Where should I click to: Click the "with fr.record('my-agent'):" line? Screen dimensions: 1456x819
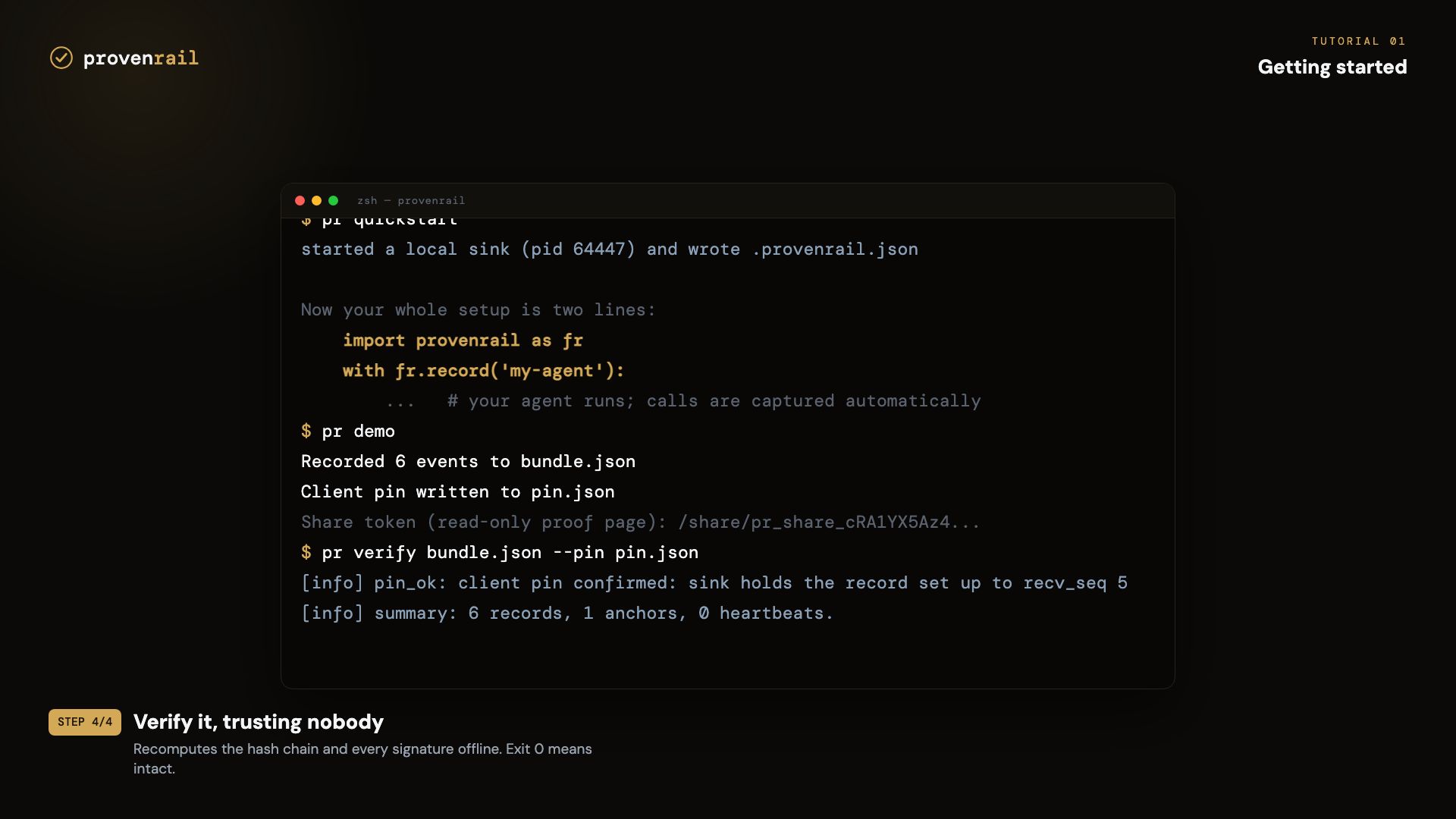coord(483,371)
